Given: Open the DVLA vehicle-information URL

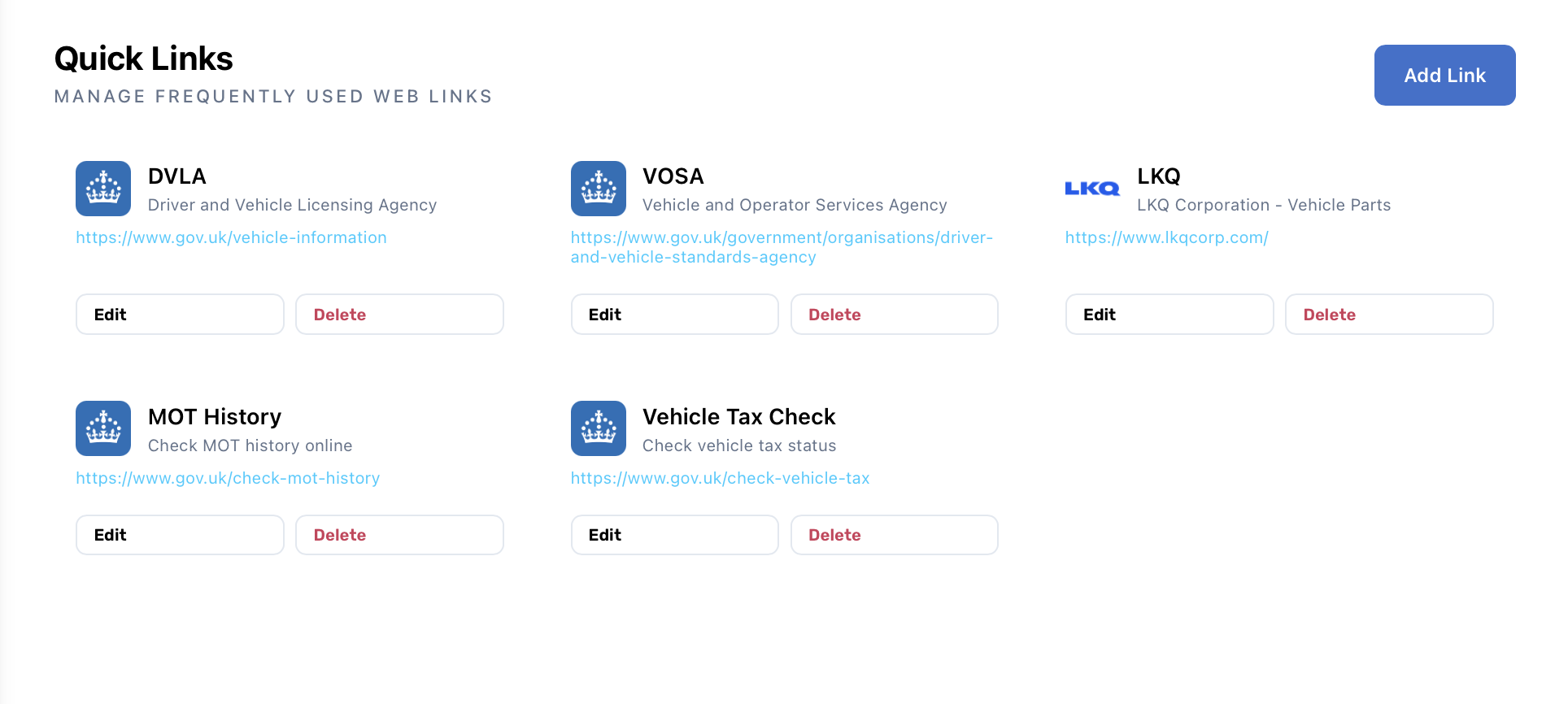Looking at the screenshot, I should [231, 237].
